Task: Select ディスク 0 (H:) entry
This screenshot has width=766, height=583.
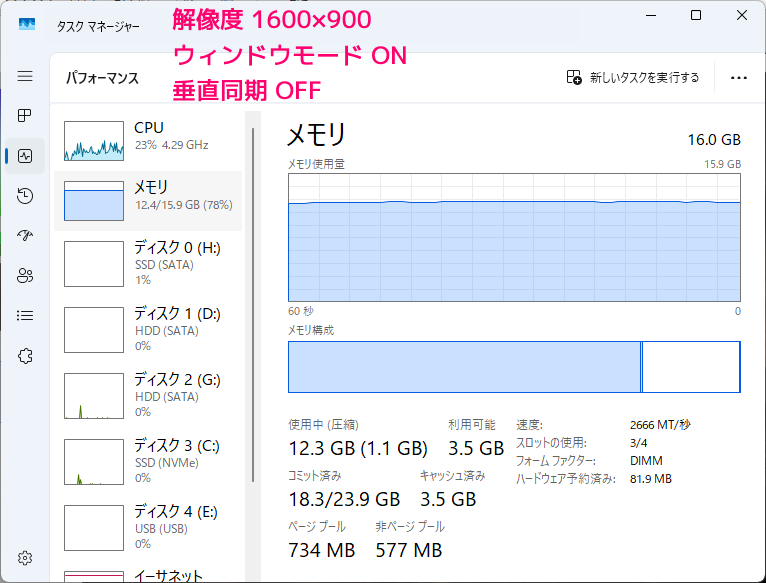Action: [148, 264]
